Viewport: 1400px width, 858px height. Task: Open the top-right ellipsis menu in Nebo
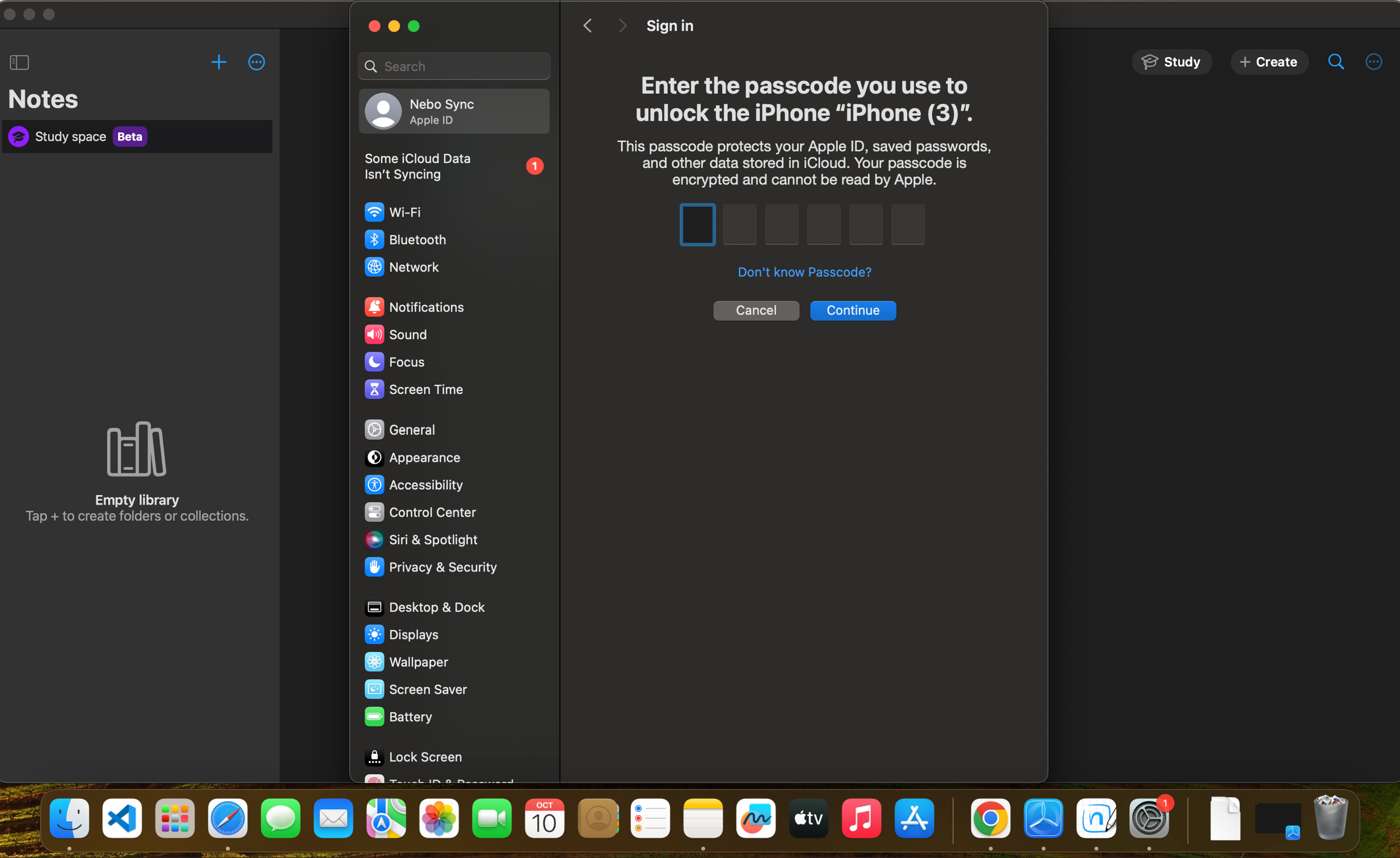[1373, 62]
